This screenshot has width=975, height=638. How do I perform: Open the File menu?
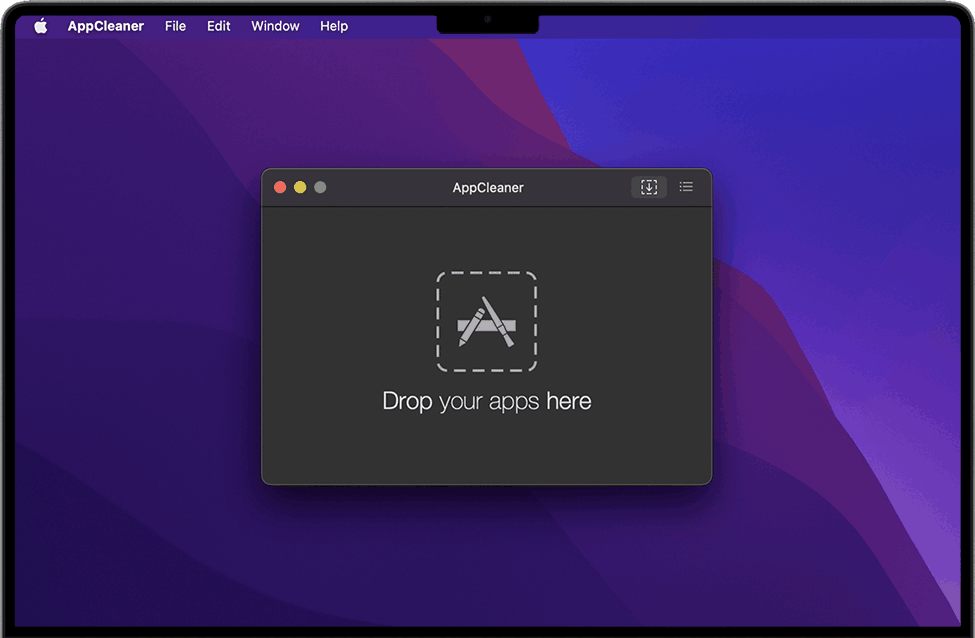(175, 25)
